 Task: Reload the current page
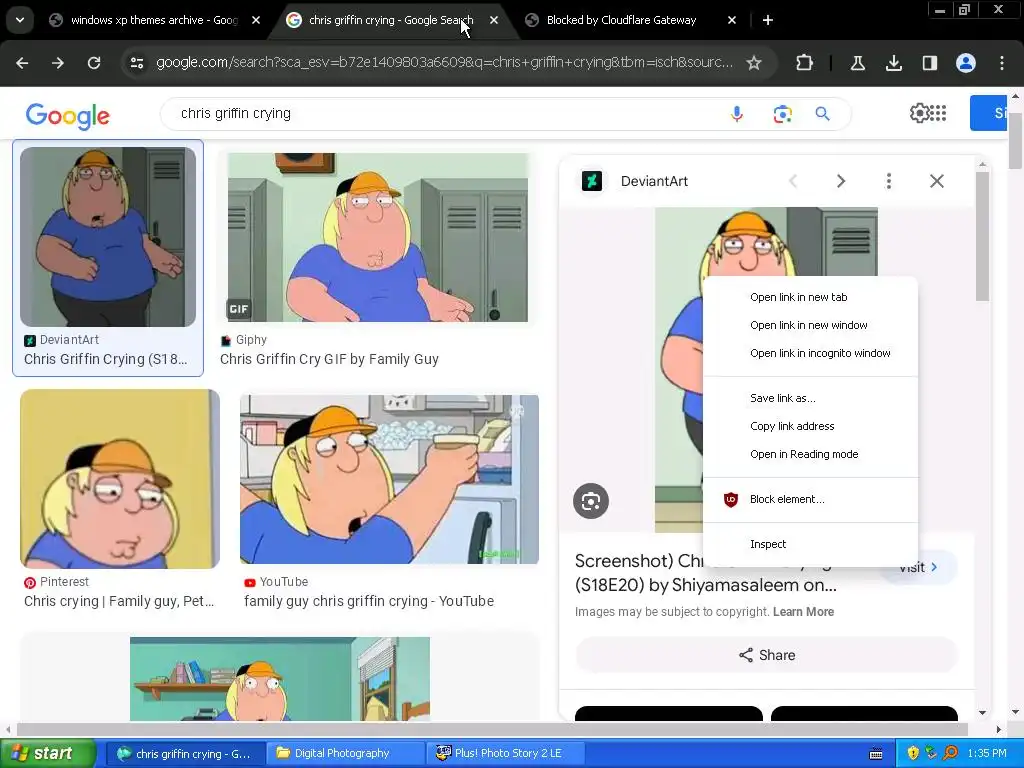pyautogui.click(x=94, y=63)
